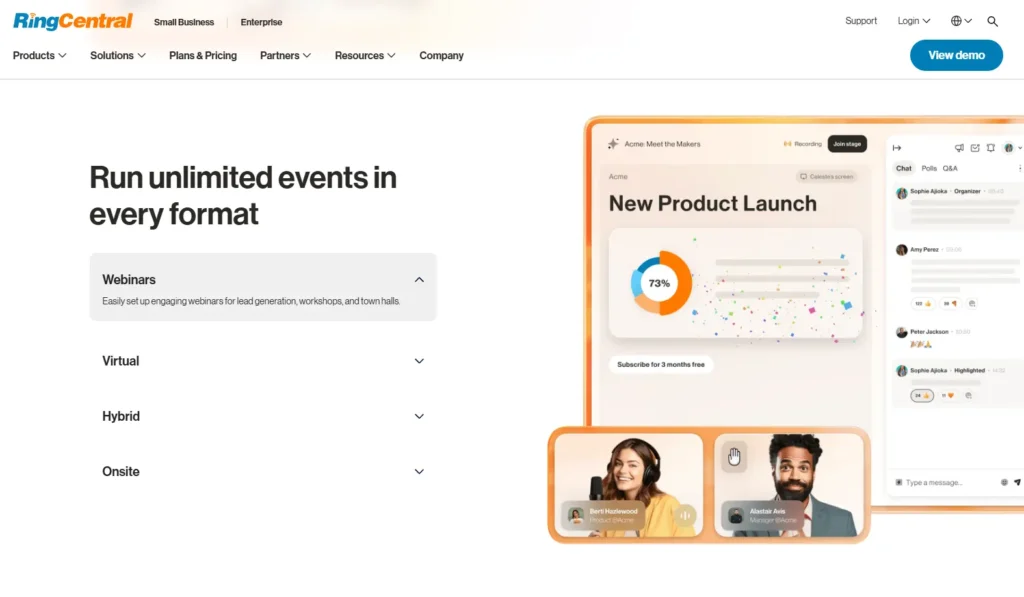Expand the Resources menu
1024x597 pixels.
[365, 56]
